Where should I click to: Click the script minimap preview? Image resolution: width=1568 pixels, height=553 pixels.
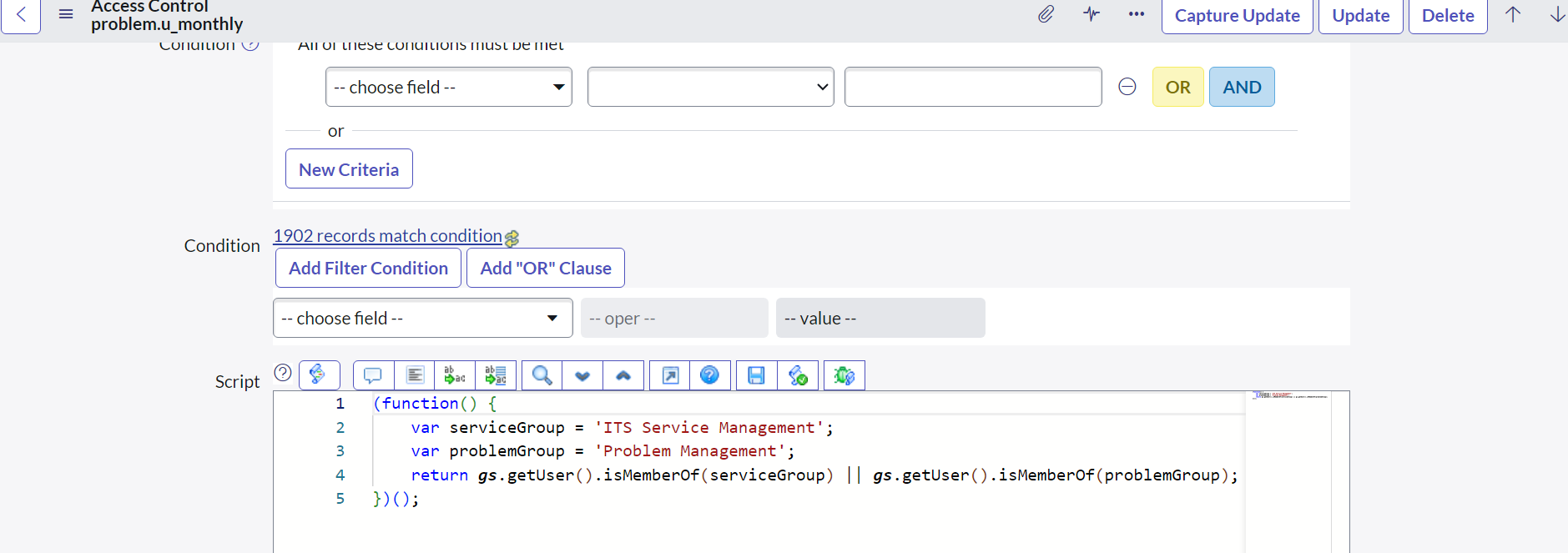pyautogui.click(x=1289, y=395)
